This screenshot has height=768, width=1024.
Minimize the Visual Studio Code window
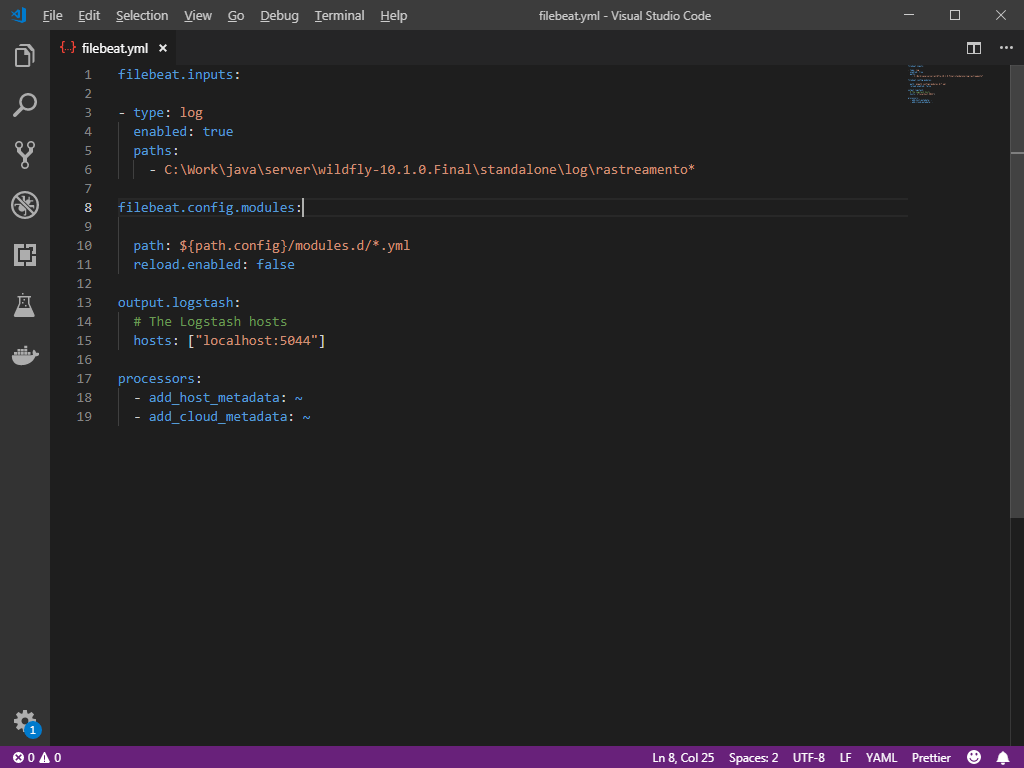pyautogui.click(x=909, y=15)
